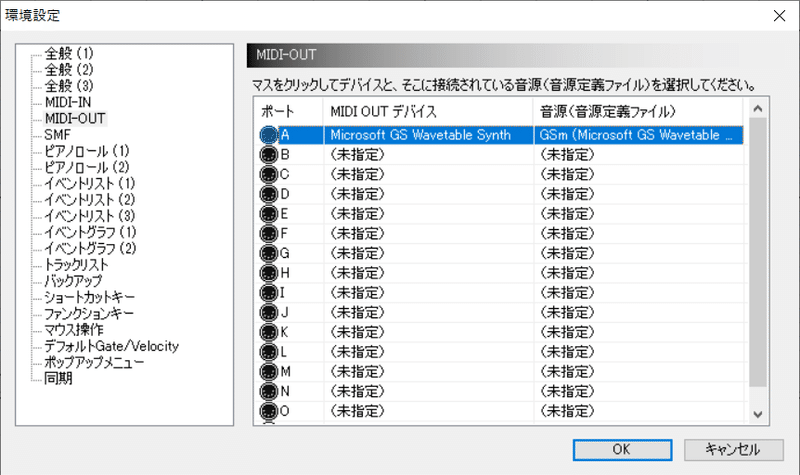
Task: Click the MIDI port icon for port C
Action: pyautogui.click(x=268, y=174)
